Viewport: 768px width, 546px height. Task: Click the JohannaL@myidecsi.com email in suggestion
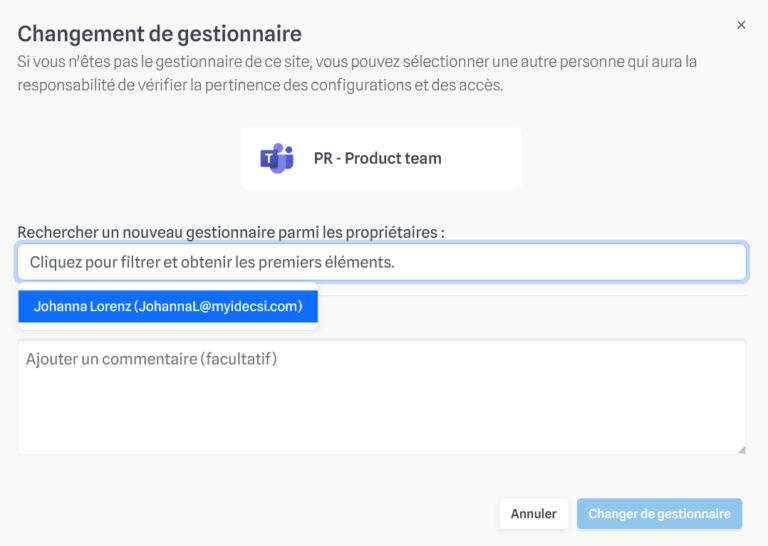coord(218,307)
